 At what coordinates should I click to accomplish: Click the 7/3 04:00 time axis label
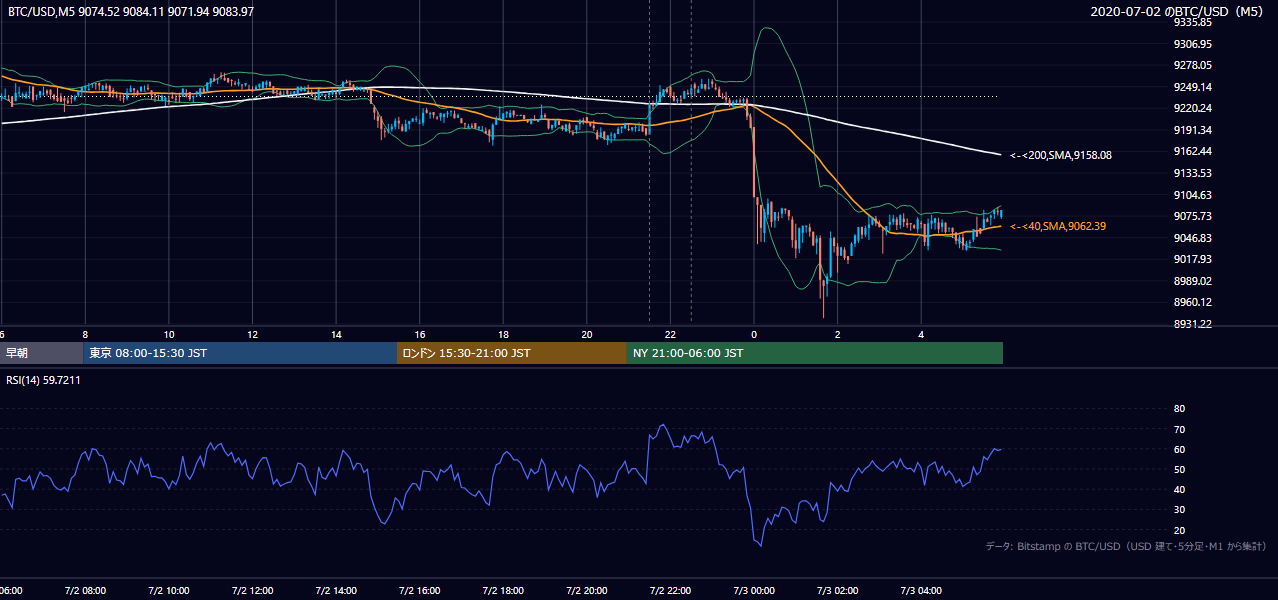[x=921, y=591]
